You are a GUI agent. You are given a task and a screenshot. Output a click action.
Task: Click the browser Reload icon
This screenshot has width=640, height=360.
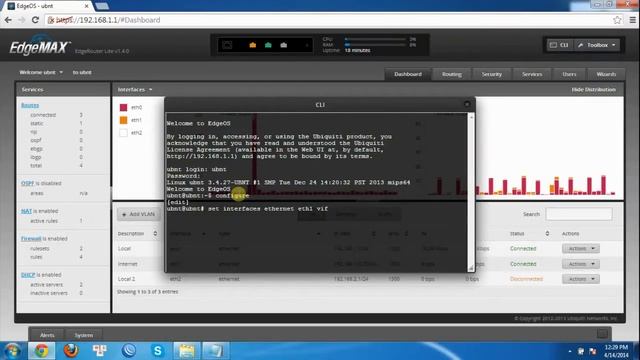(x=36, y=20)
